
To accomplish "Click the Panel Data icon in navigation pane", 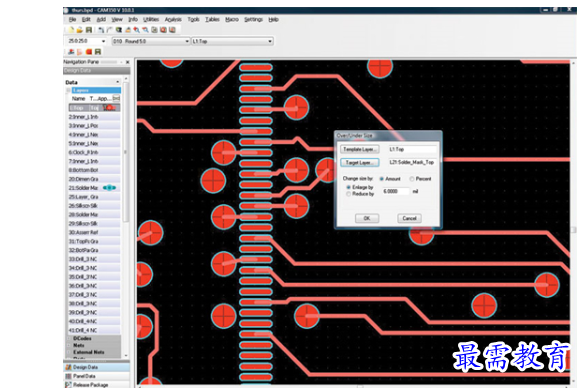I will click(x=68, y=376).
